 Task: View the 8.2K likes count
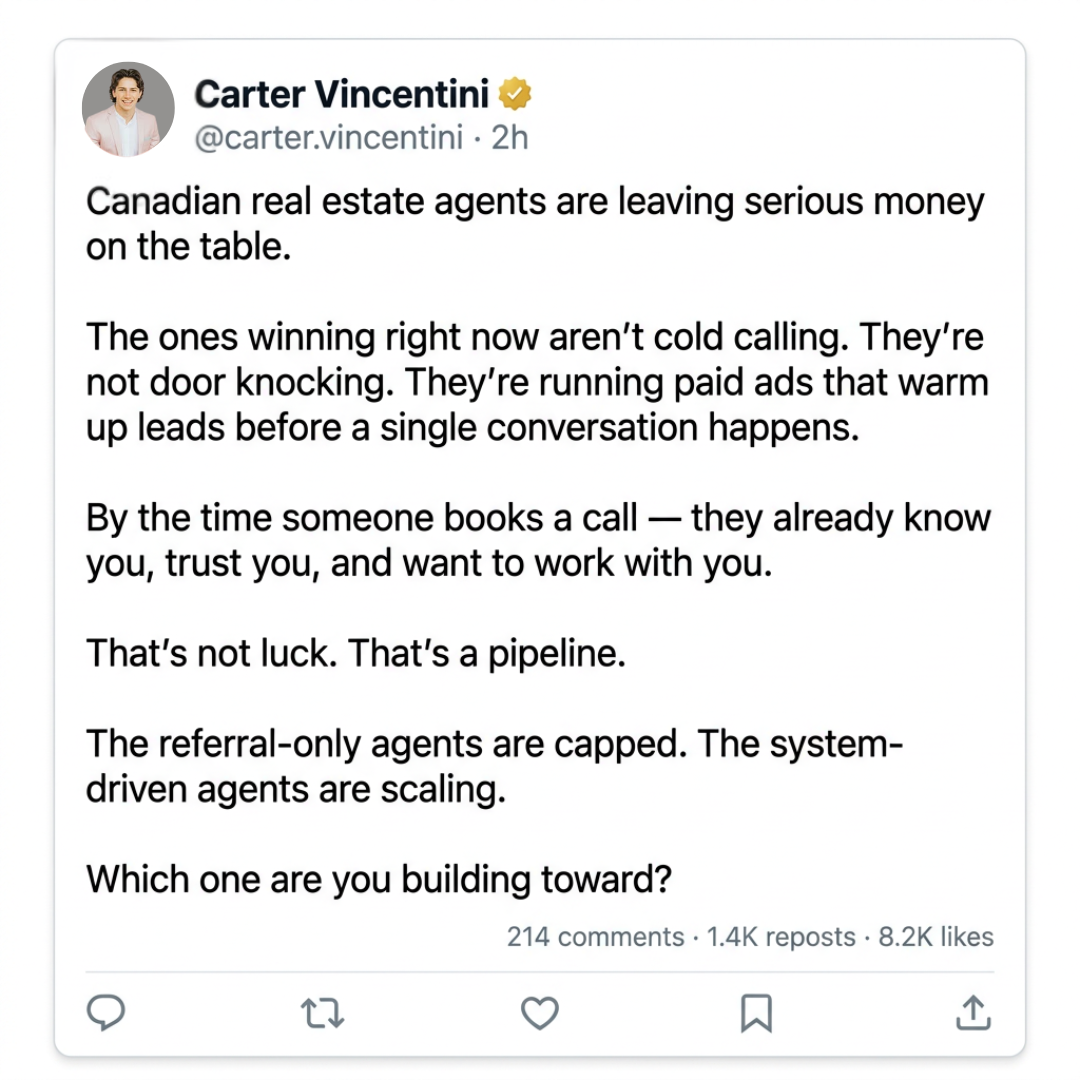click(x=936, y=937)
